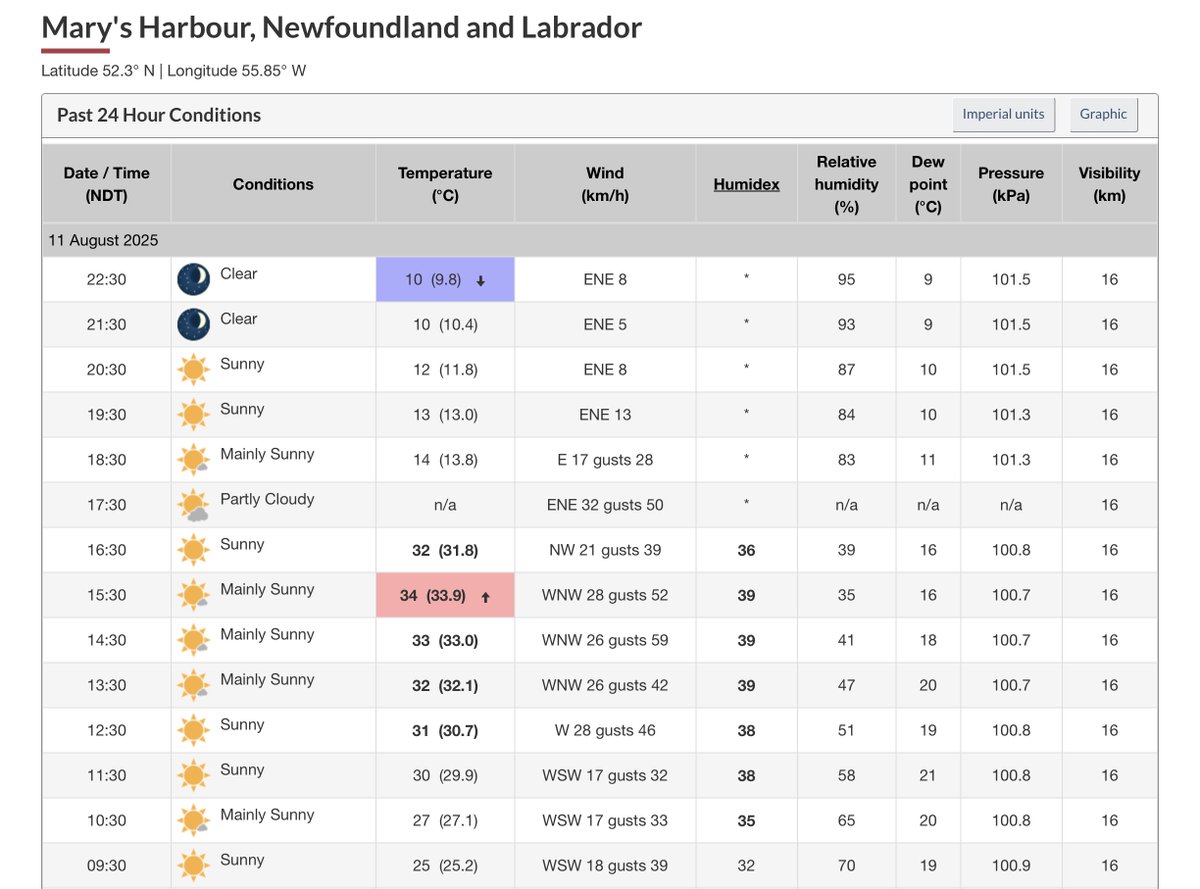Click the Sunny icon at 16:30

(x=193, y=549)
